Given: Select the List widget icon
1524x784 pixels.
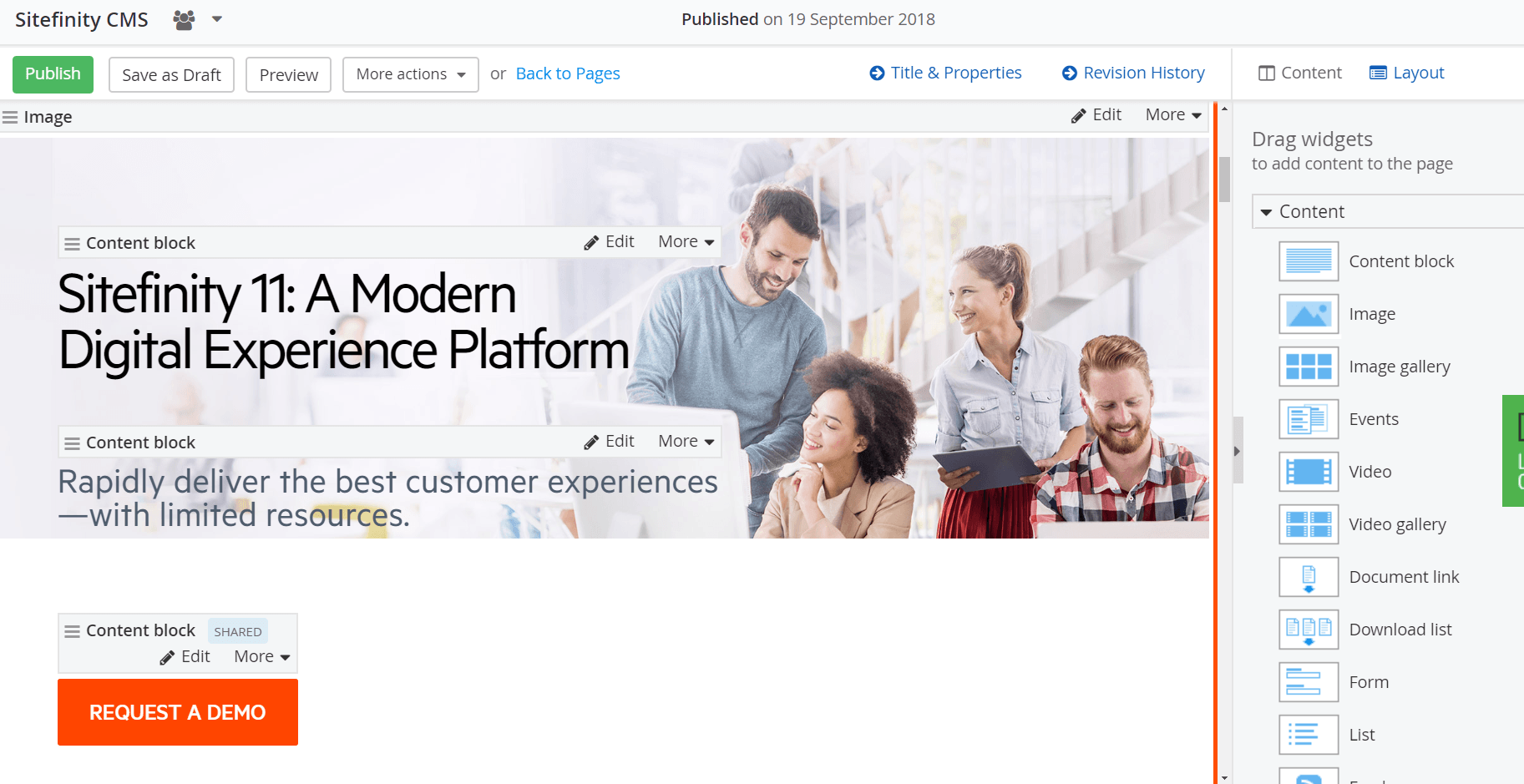Looking at the screenshot, I should pos(1309,735).
